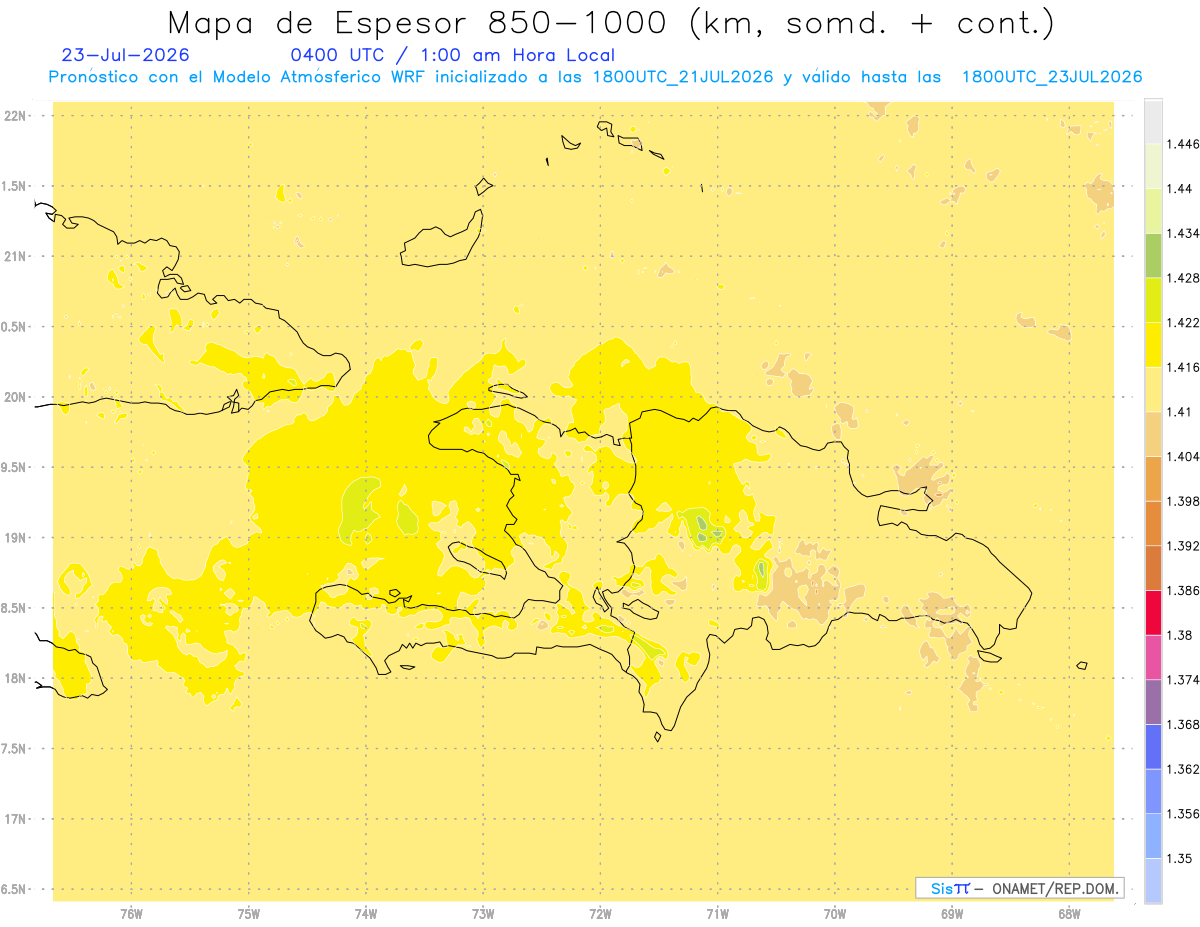1200x927 pixels.
Task: Pick the blue colorbar segment between 1.362 and 1.368
Action: coord(1153,747)
